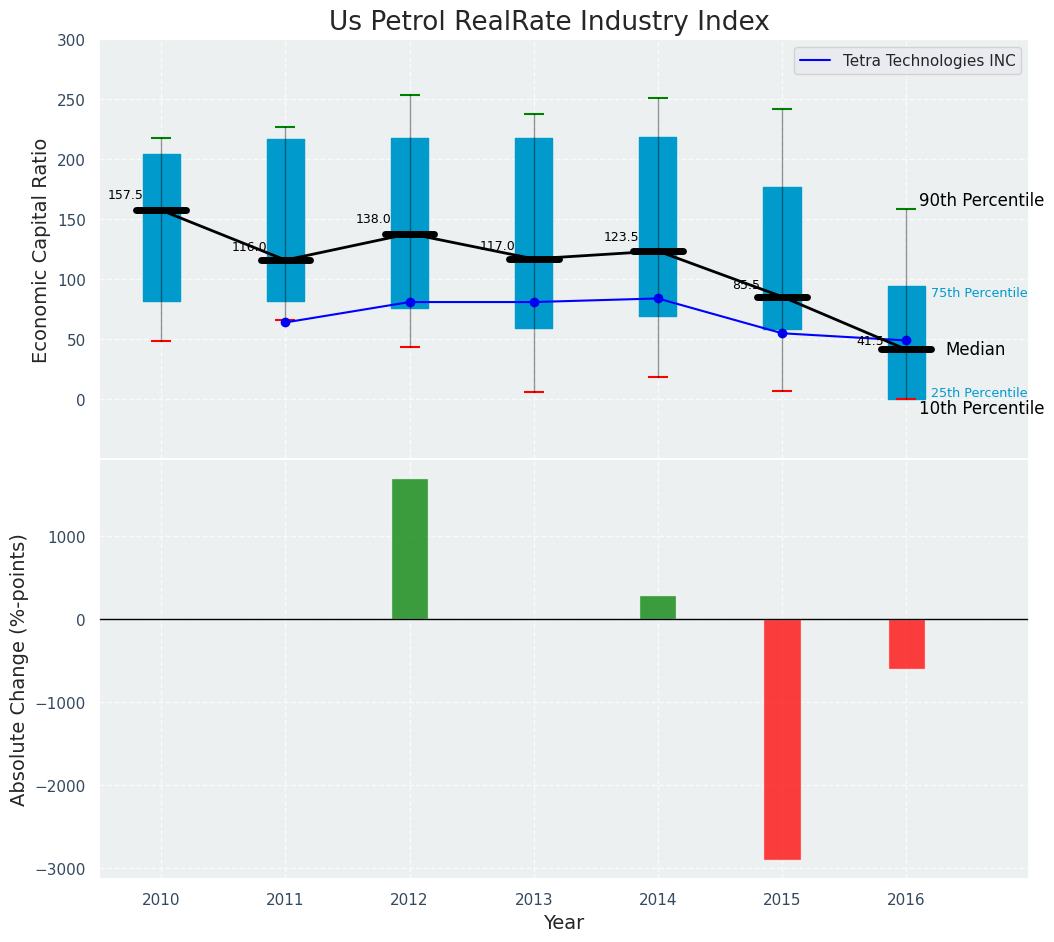
Task: Click the red 2016 absolute change bar
Action: 906,643
